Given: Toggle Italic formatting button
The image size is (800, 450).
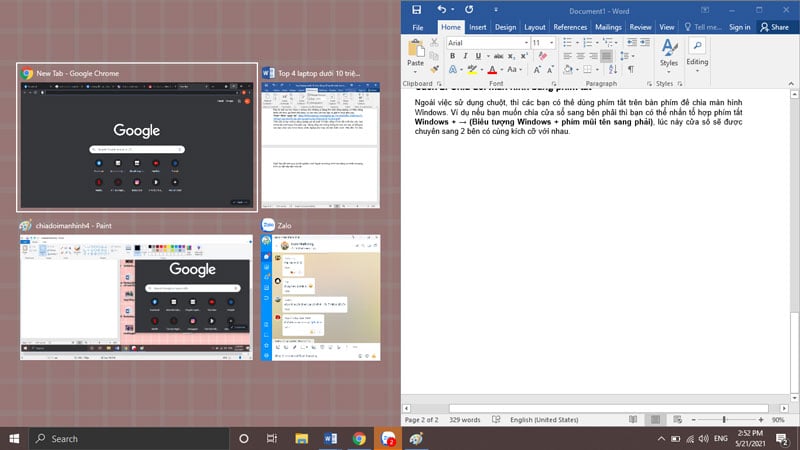Looking at the screenshot, I should tap(466, 57).
